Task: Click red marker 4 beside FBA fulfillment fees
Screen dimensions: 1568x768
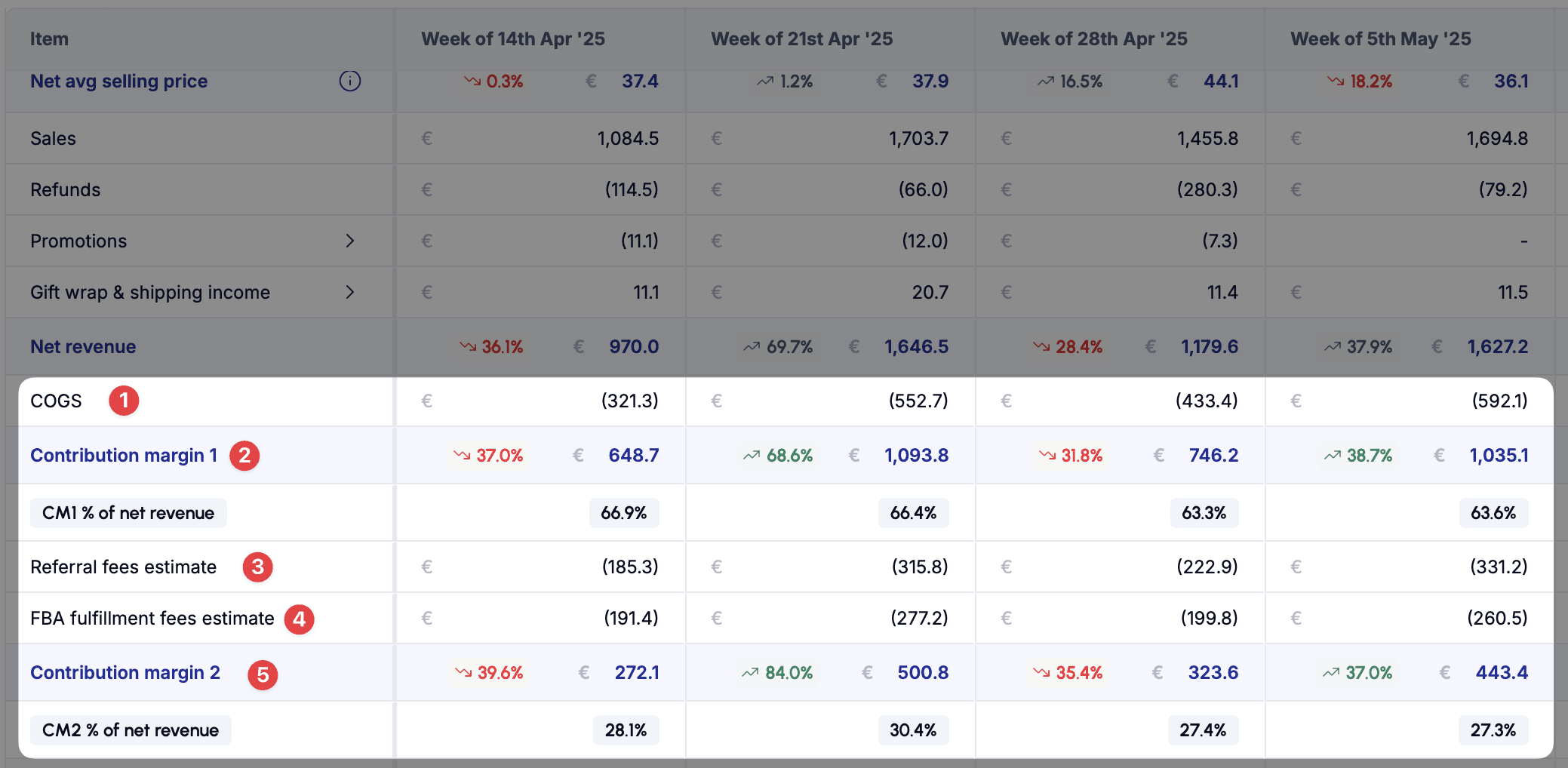Action: click(299, 619)
